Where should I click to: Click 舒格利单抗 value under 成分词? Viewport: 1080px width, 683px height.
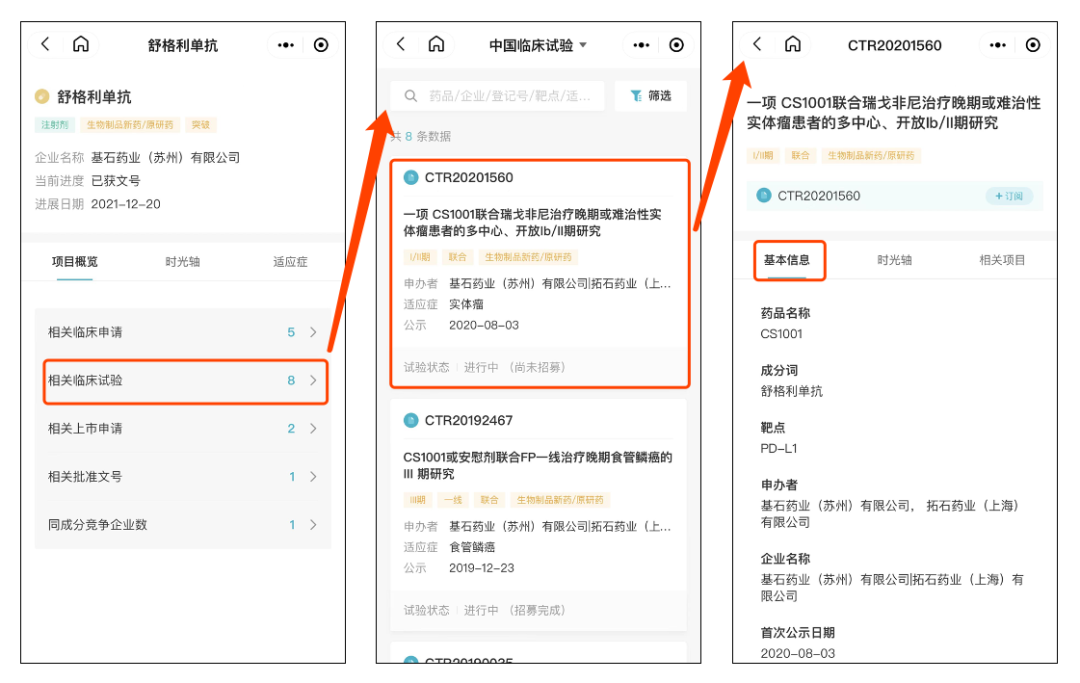click(791, 391)
